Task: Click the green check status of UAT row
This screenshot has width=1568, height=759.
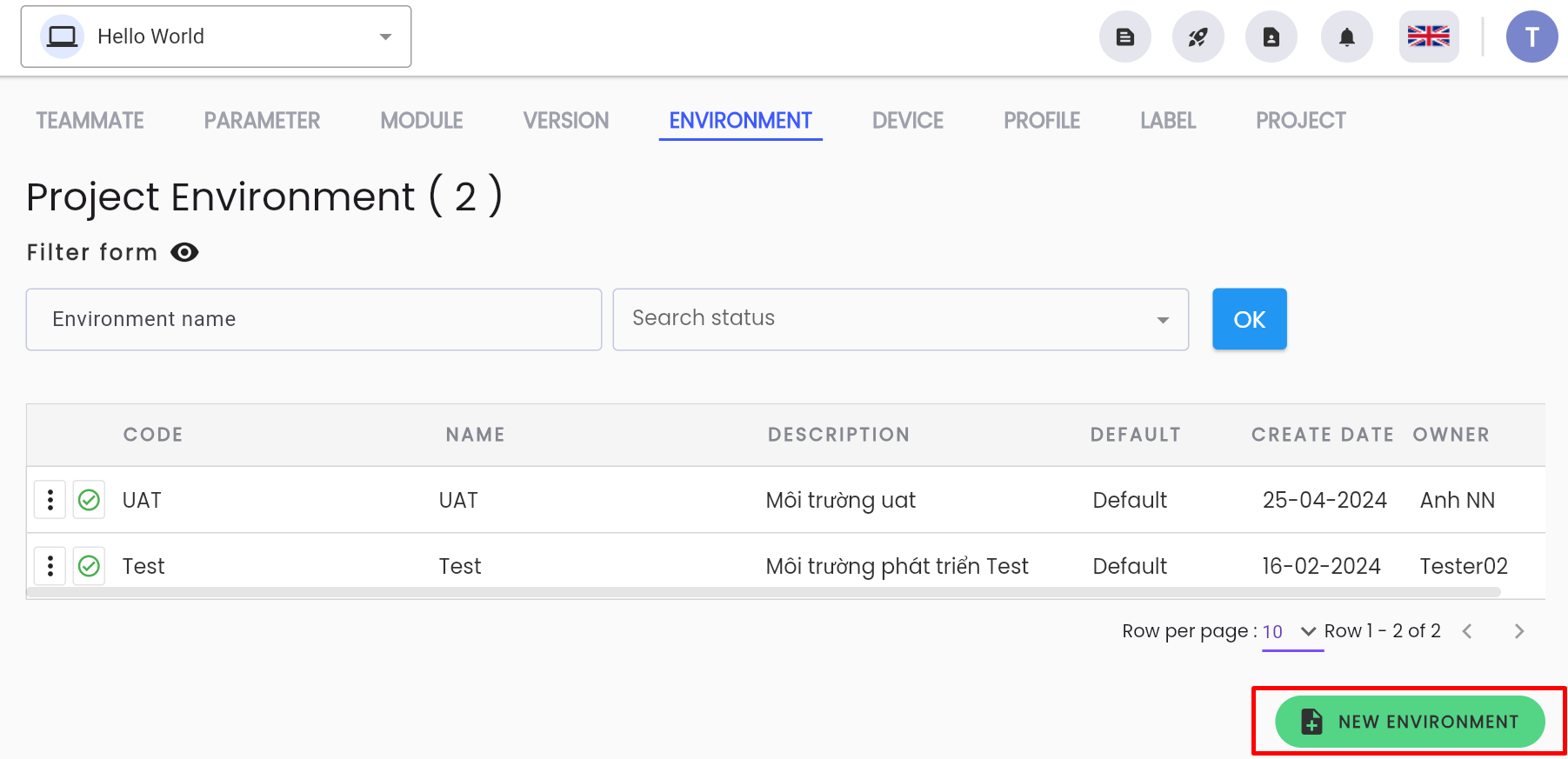Action: point(89,500)
